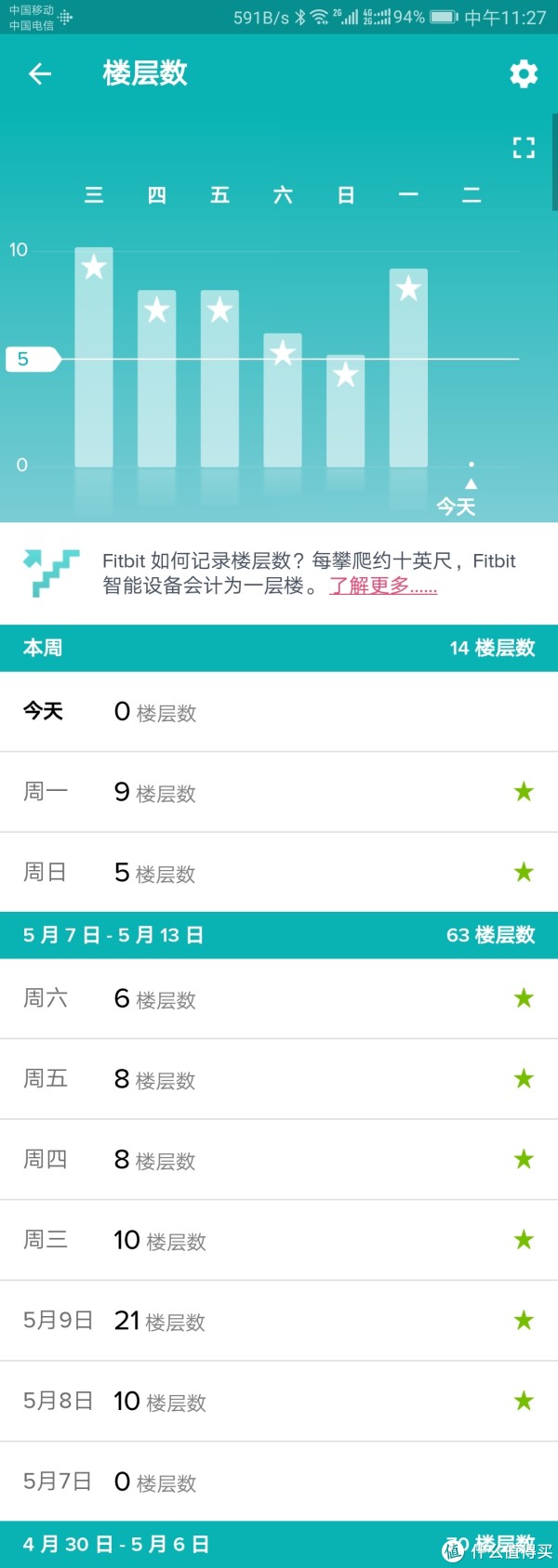
Task: Open the 了解更多 link
Action: pos(383,586)
